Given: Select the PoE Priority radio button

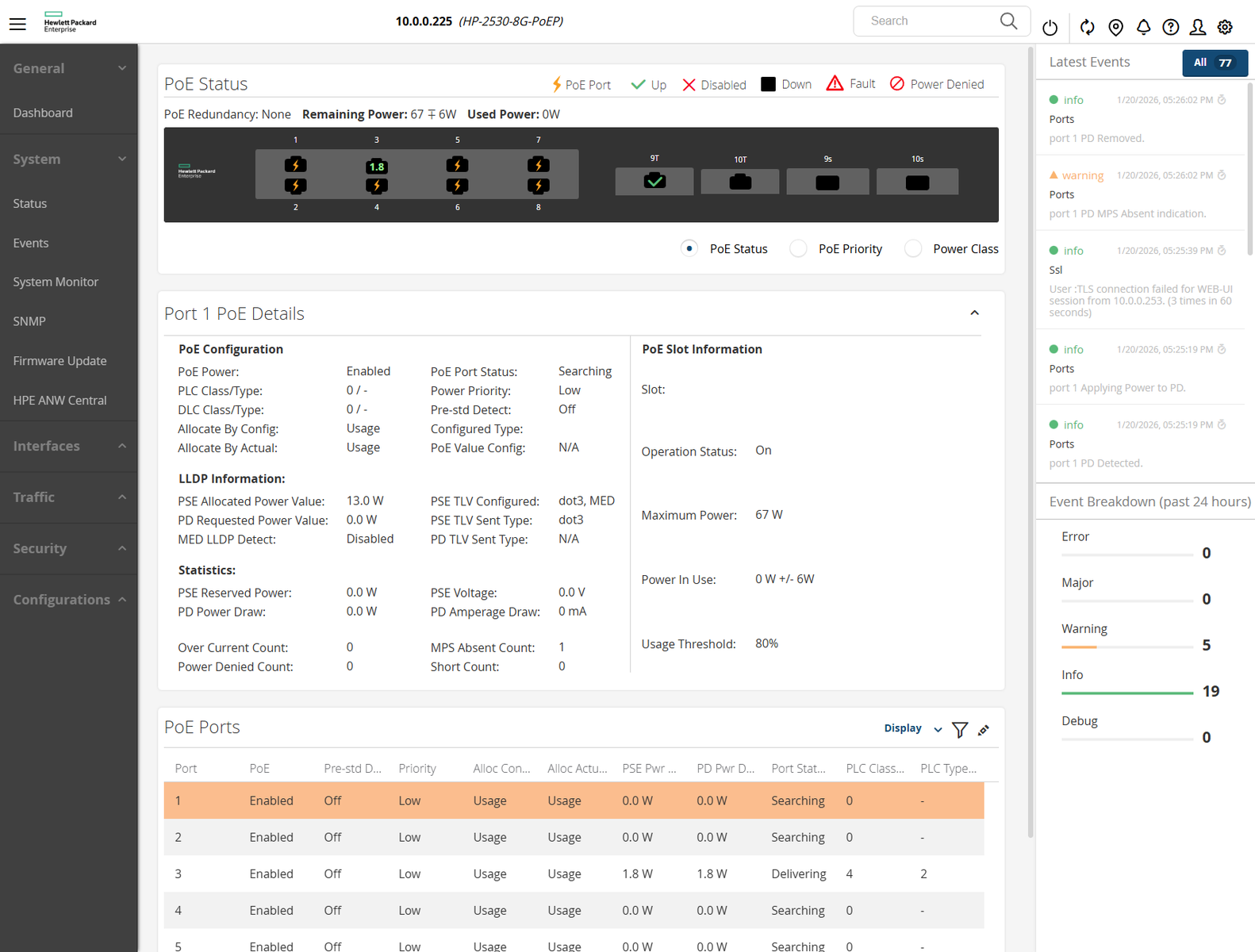Looking at the screenshot, I should click(x=798, y=249).
